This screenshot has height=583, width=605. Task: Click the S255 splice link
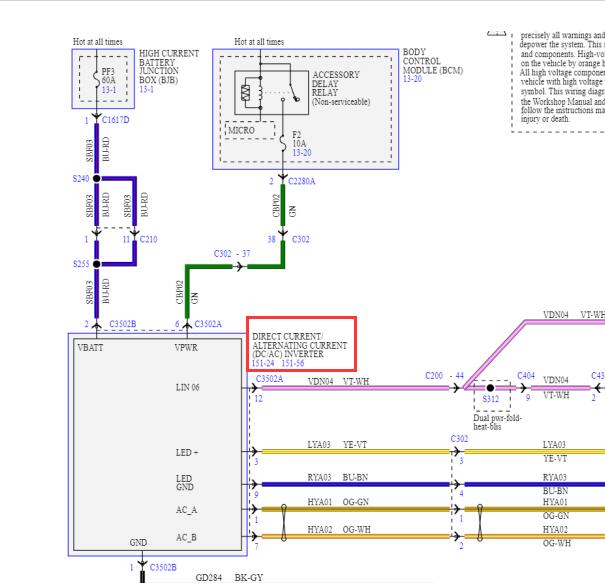pos(81,264)
